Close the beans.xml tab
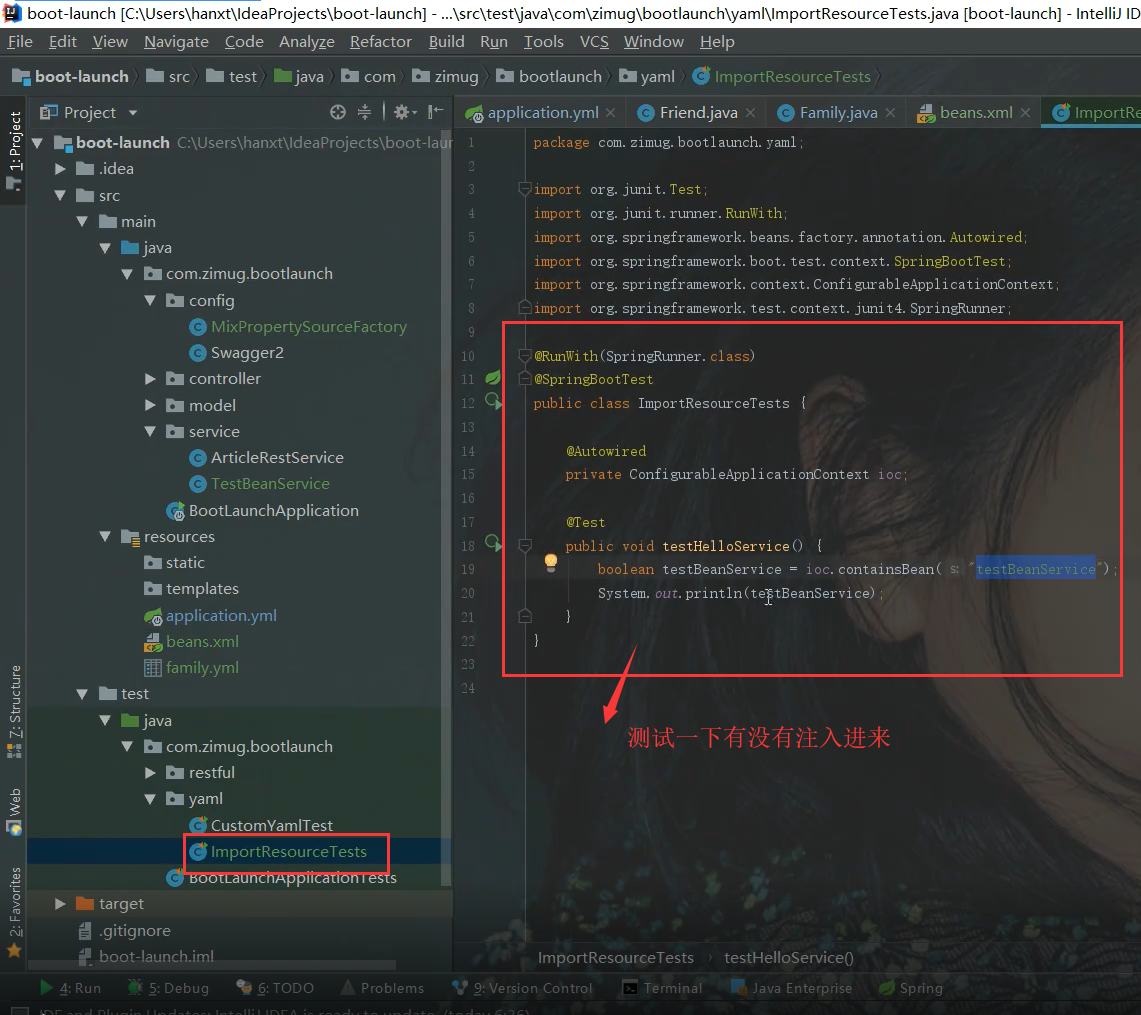The width and height of the screenshot is (1141, 1015). click(1025, 113)
